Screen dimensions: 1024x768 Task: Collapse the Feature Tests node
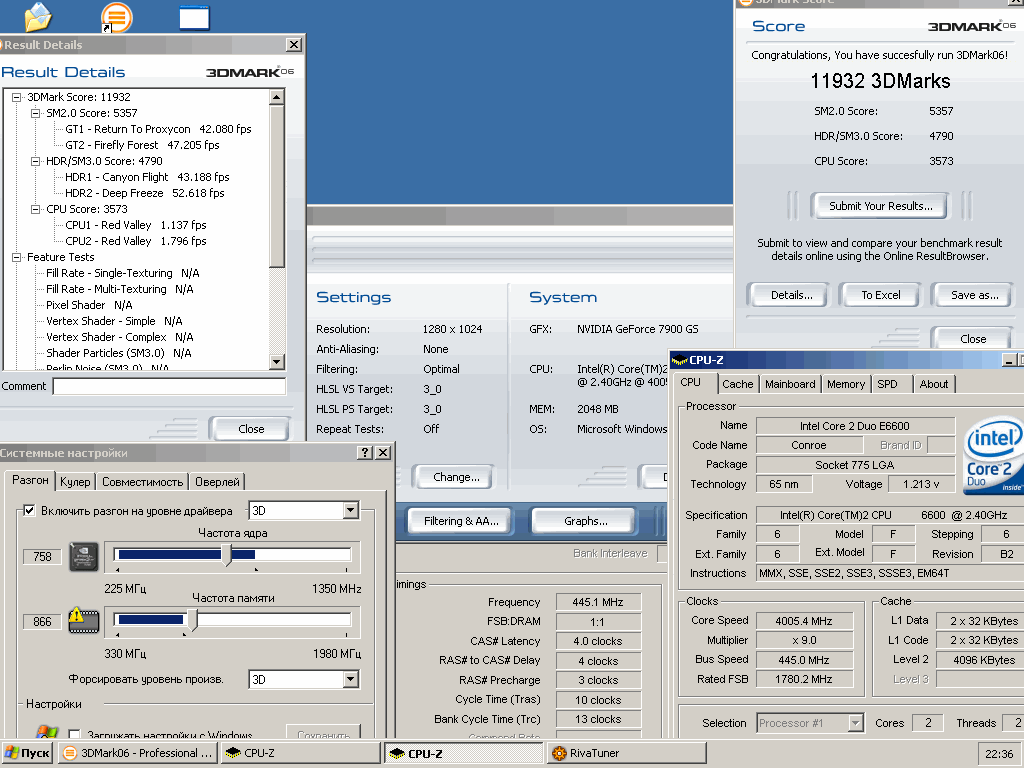click(16, 257)
